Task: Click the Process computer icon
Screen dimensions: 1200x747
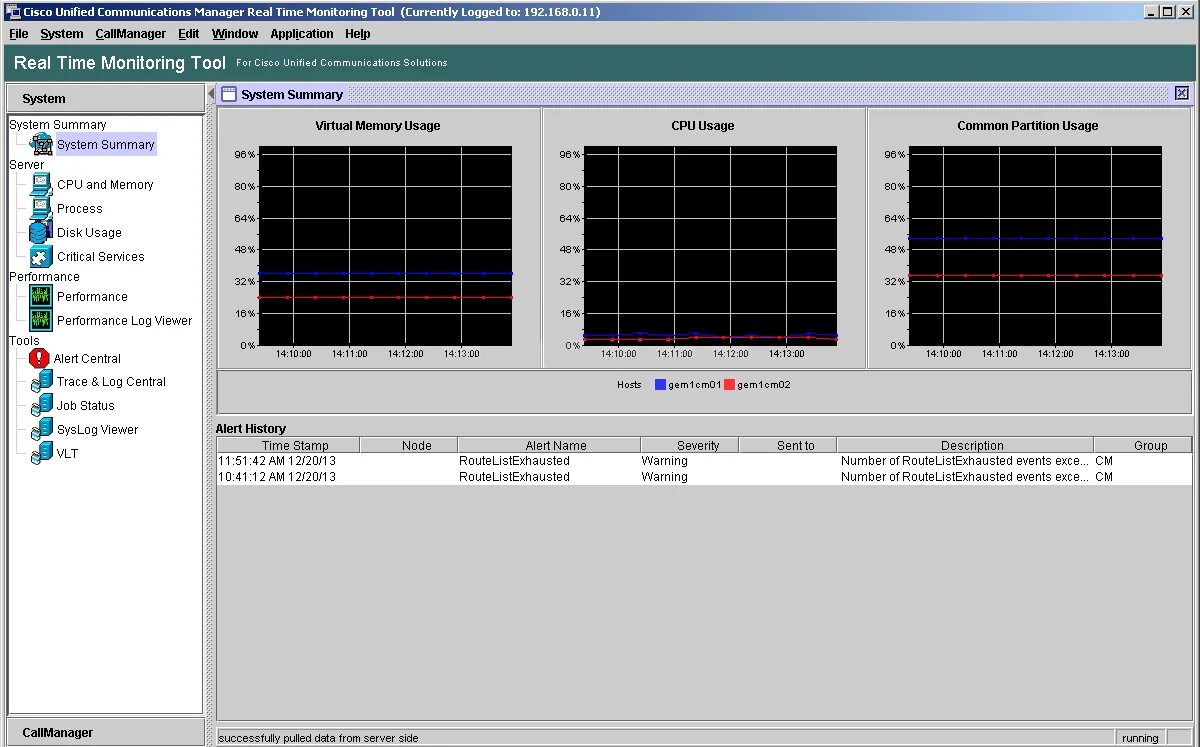Action: point(41,209)
